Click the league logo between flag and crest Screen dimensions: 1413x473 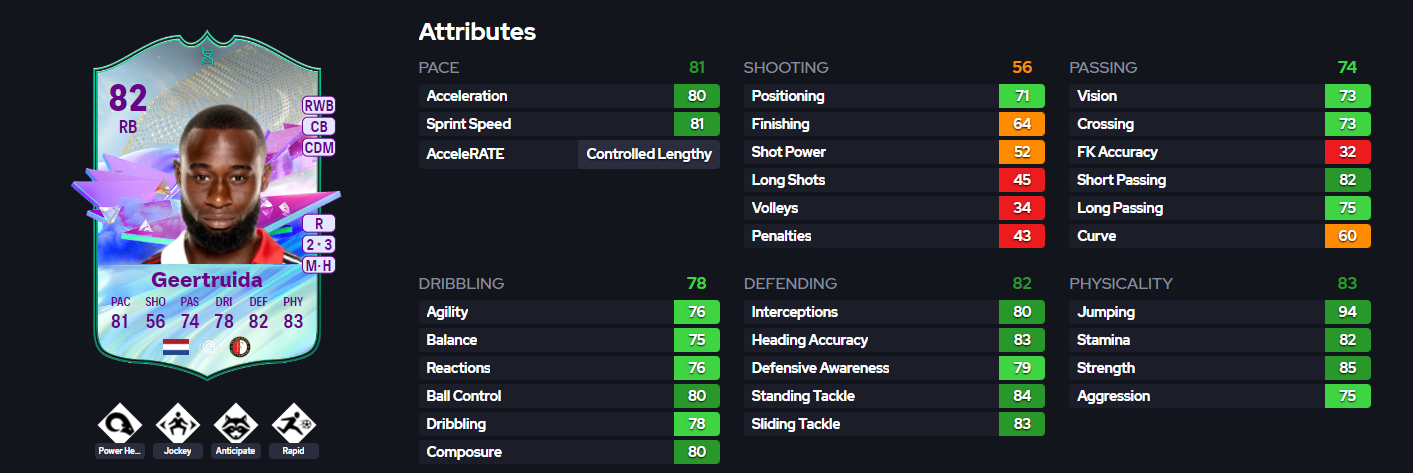click(x=208, y=347)
